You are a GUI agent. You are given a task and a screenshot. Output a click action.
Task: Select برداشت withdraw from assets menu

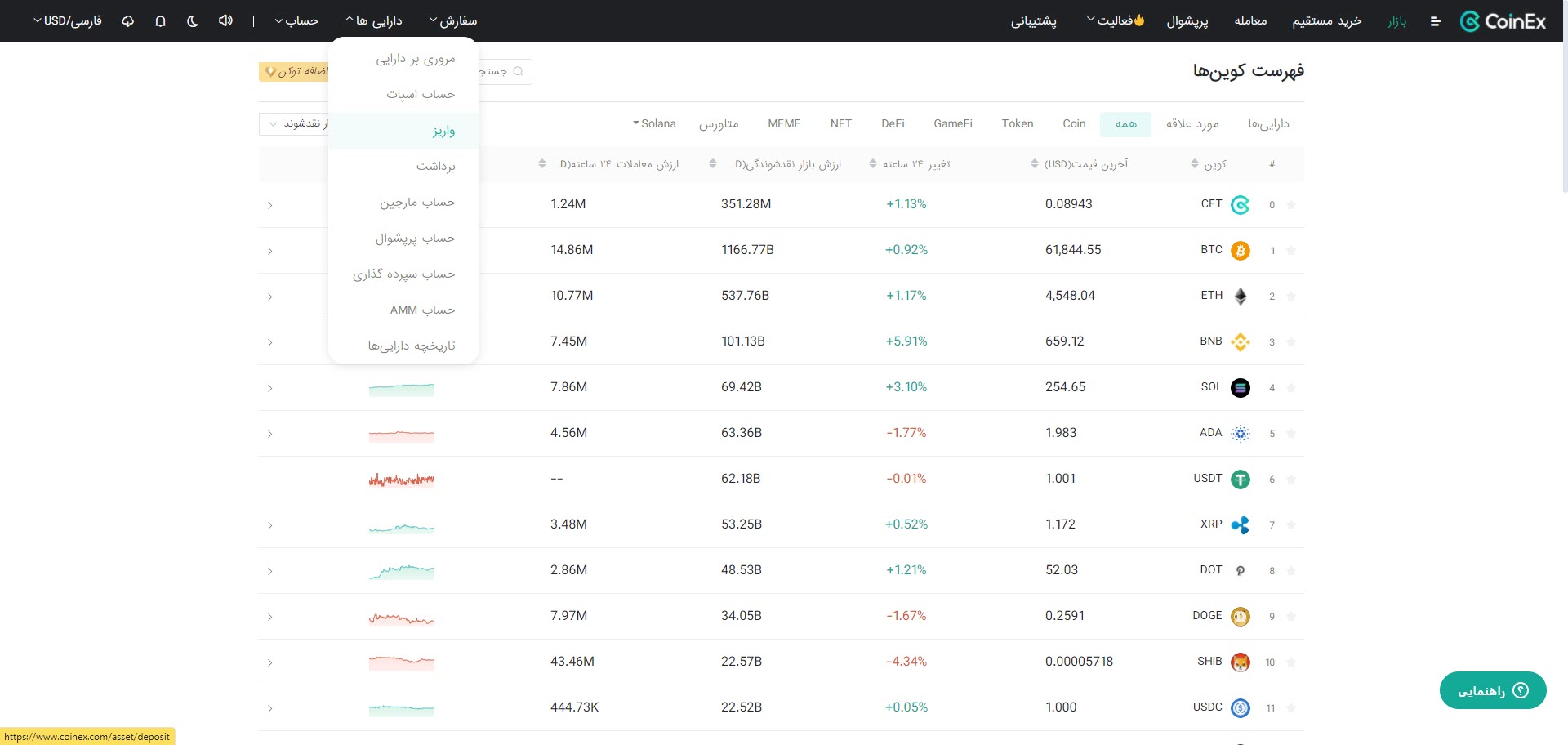[403, 167]
